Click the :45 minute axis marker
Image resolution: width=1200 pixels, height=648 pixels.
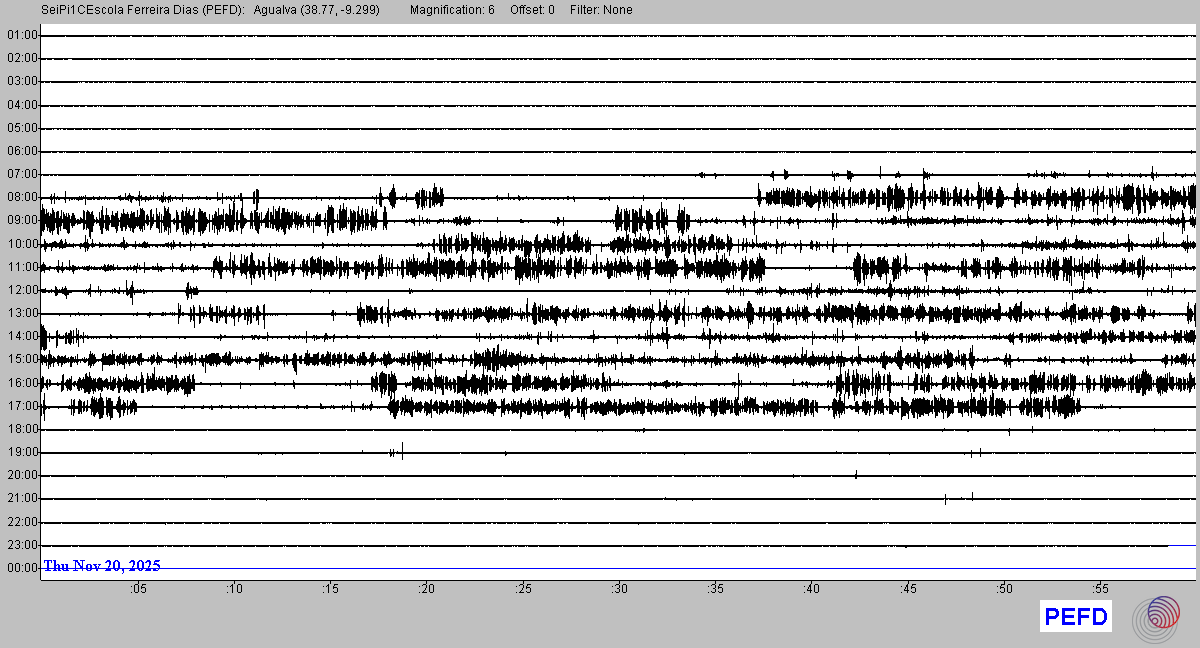pos(908,589)
